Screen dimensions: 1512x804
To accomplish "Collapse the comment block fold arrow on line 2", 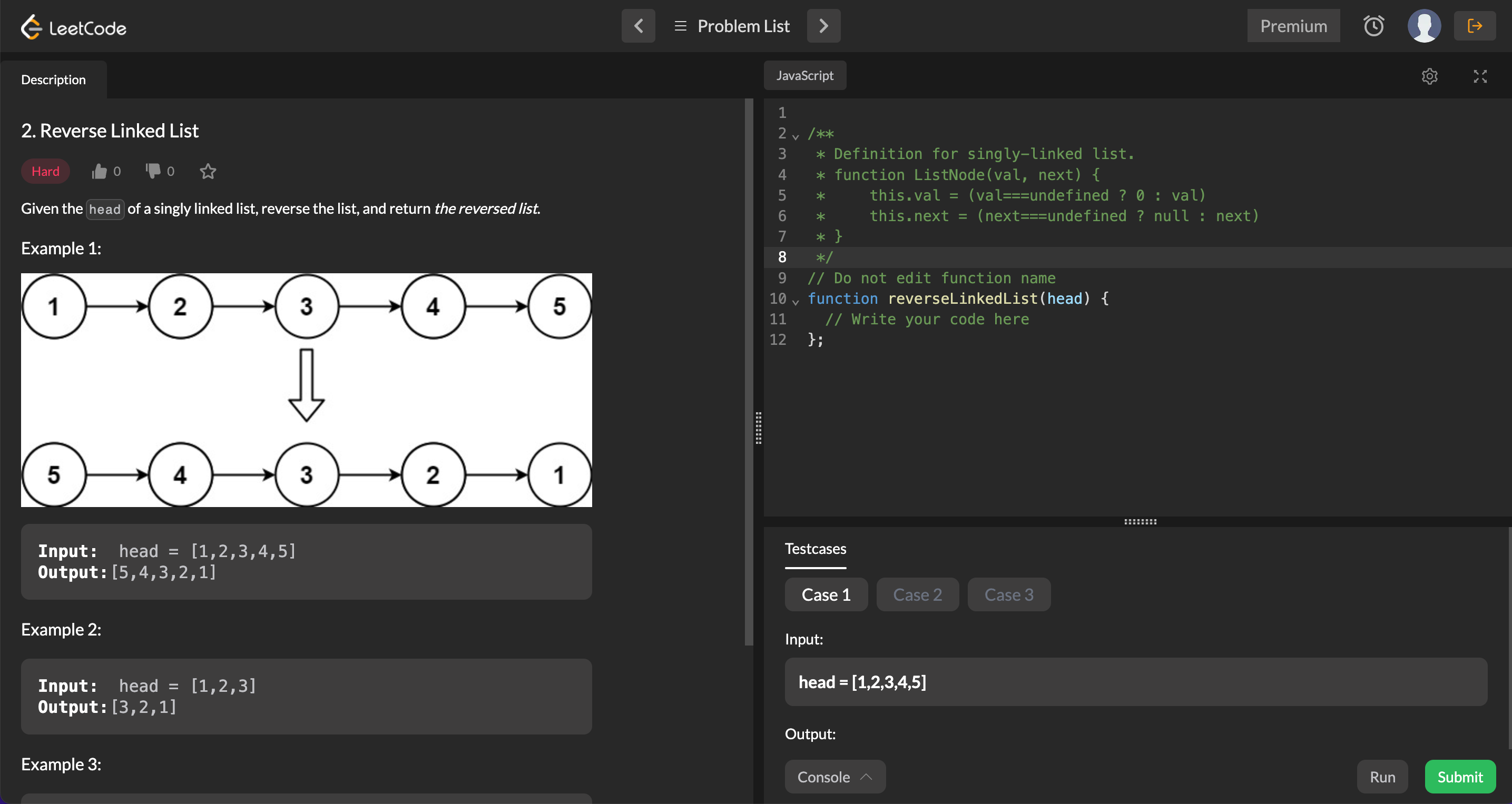I will 796,137.
